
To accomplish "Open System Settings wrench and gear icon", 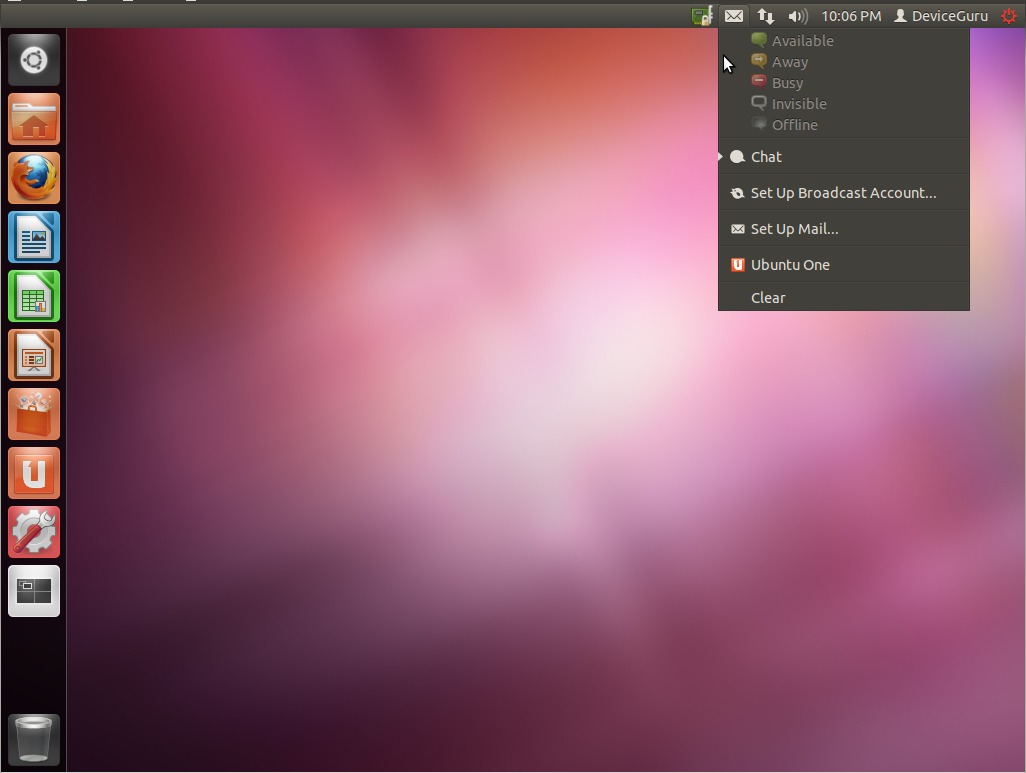I will tap(34, 531).
